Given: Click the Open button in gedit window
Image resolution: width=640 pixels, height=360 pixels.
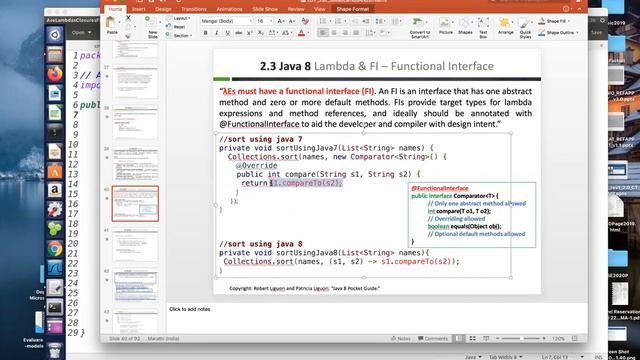Looking at the screenshot, I should pos(81,33).
